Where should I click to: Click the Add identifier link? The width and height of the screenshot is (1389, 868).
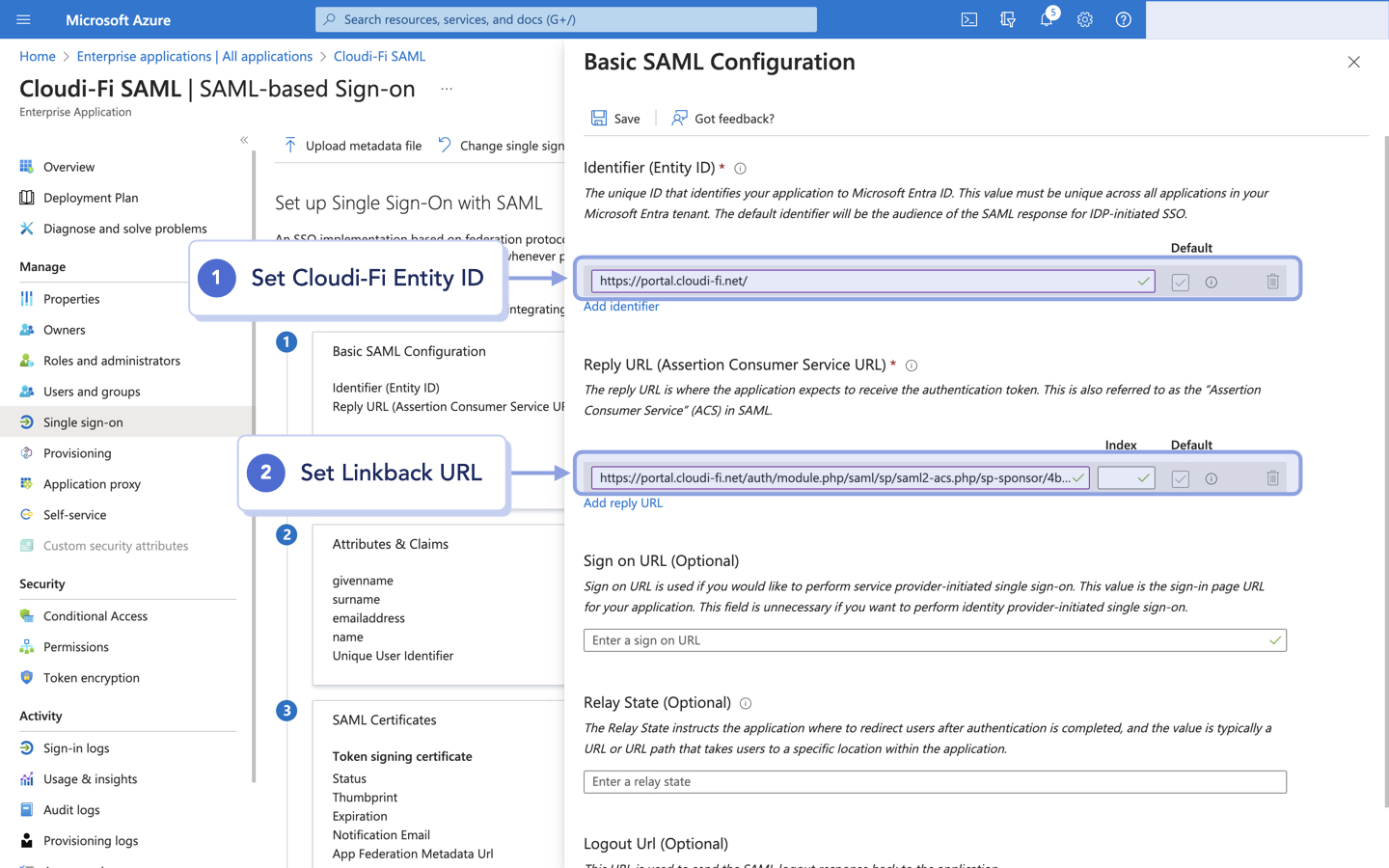click(620, 306)
